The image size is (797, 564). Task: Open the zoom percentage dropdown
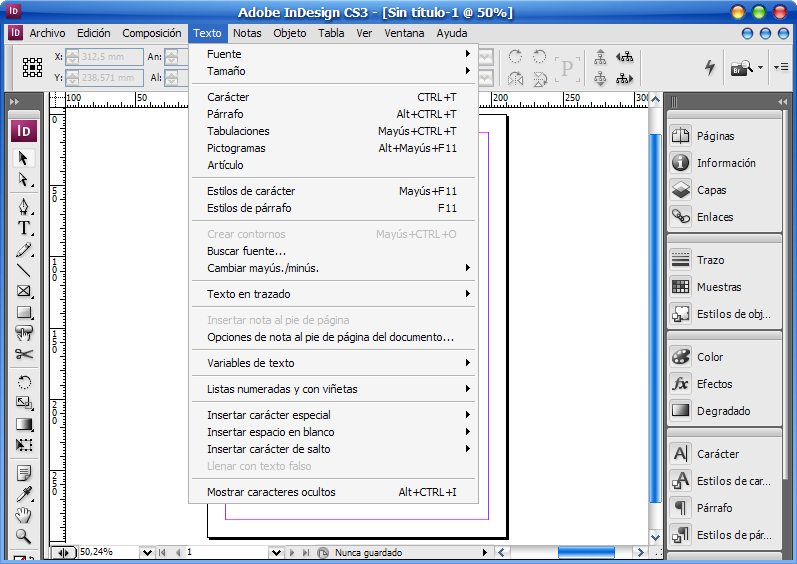point(148,552)
